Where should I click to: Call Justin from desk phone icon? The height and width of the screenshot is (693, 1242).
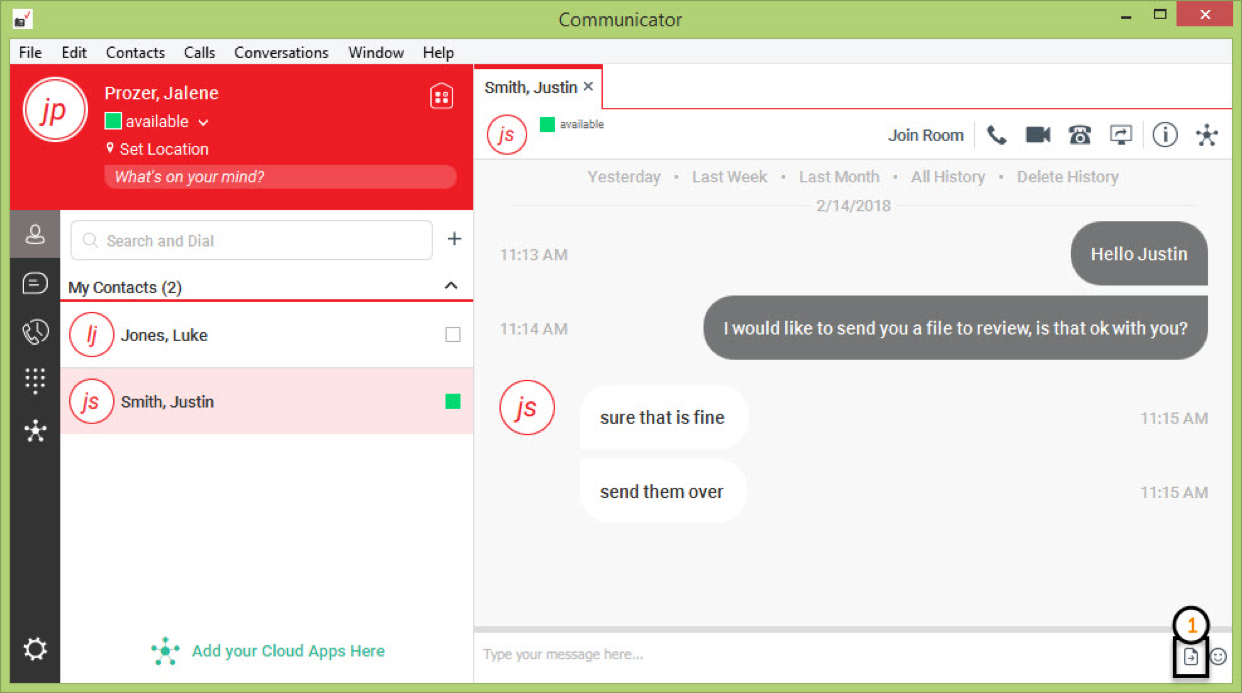click(1080, 135)
